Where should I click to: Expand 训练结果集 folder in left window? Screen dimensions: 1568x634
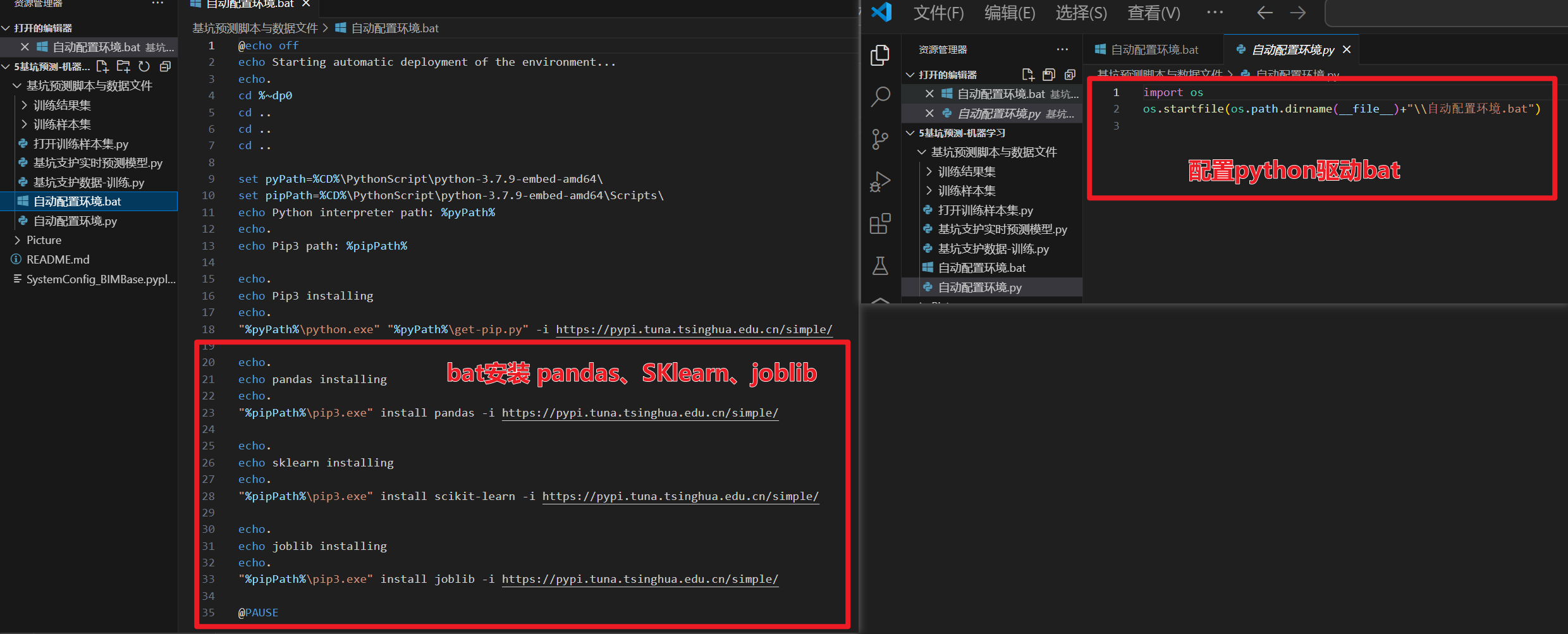[24, 105]
